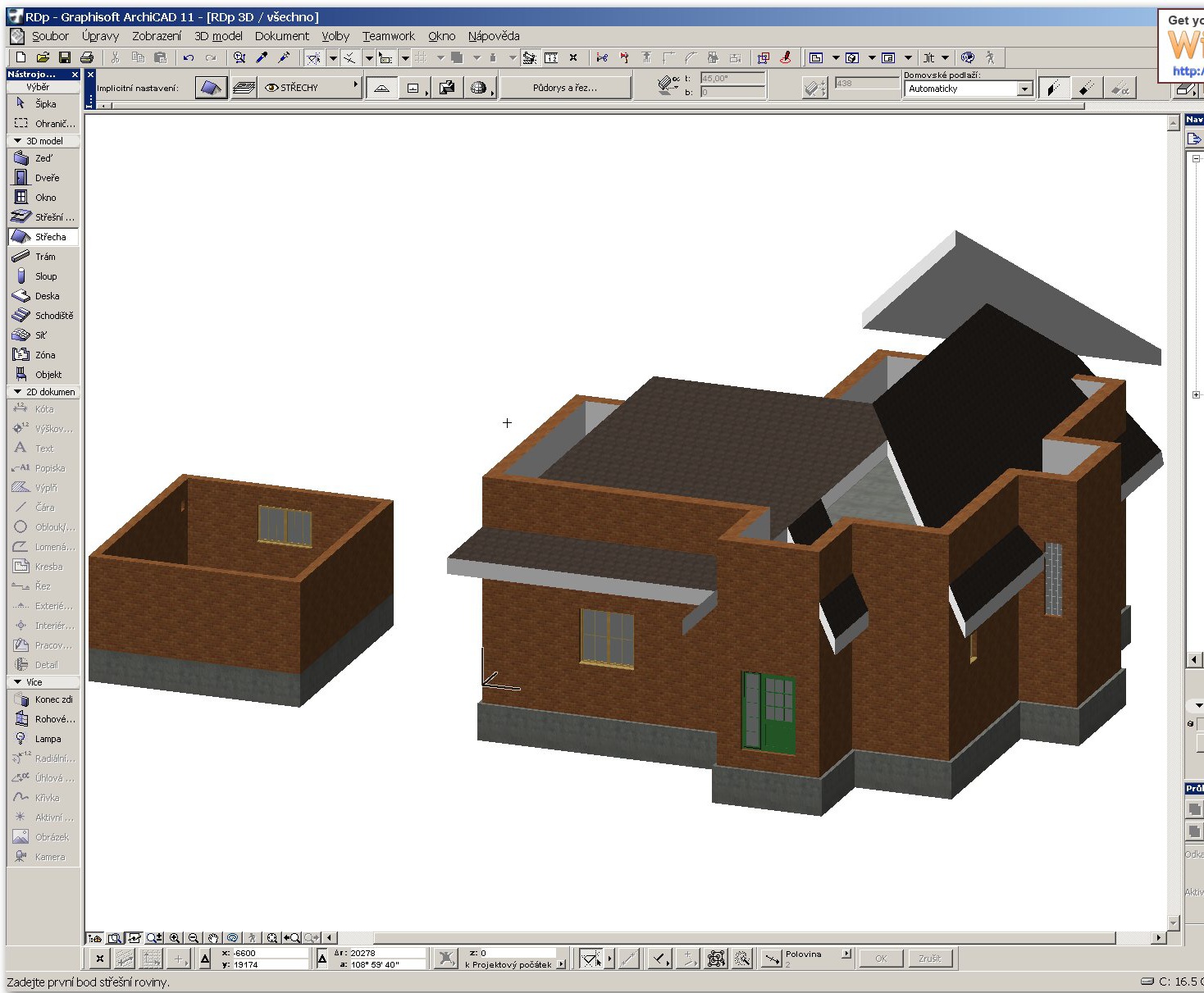Open the STŘECHY layer dropdown arrow
This screenshot has width=1204, height=993.
click(x=356, y=84)
